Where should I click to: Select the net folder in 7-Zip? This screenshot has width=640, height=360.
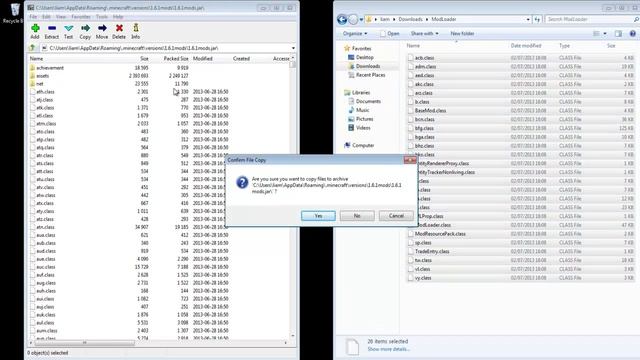[40, 84]
